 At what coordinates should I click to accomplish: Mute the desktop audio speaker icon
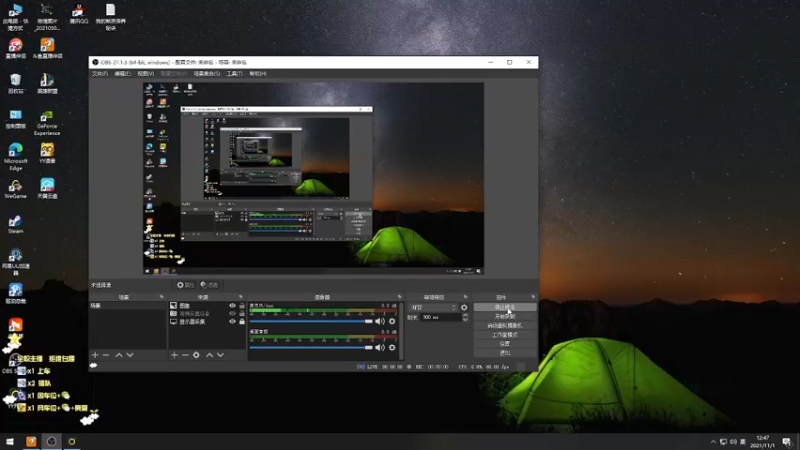tap(380, 347)
